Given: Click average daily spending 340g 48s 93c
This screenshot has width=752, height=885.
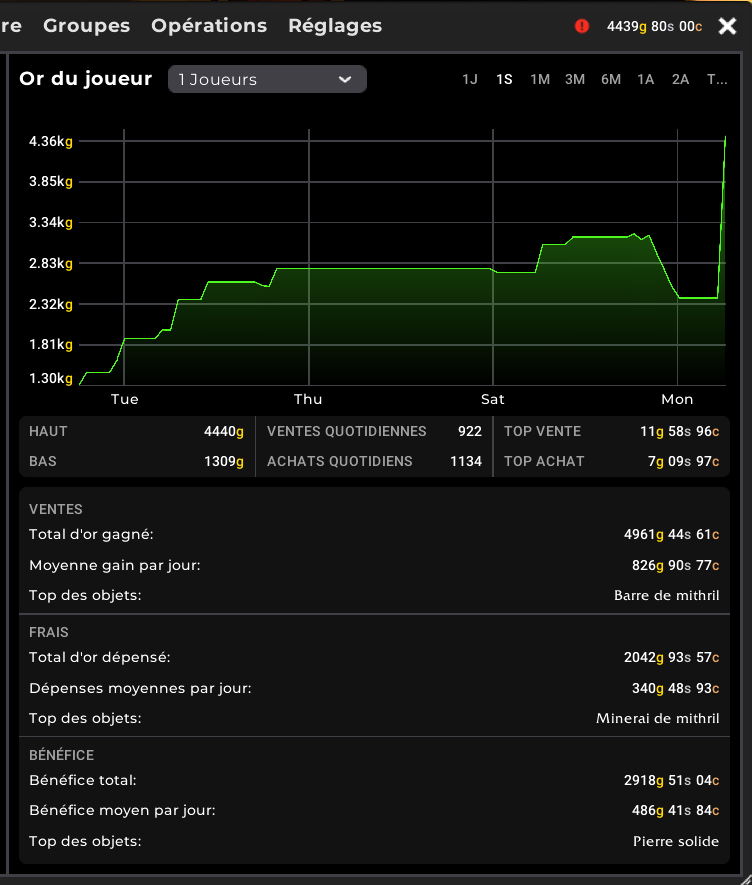Looking at the screenshot, I should [x=675, y=689].
